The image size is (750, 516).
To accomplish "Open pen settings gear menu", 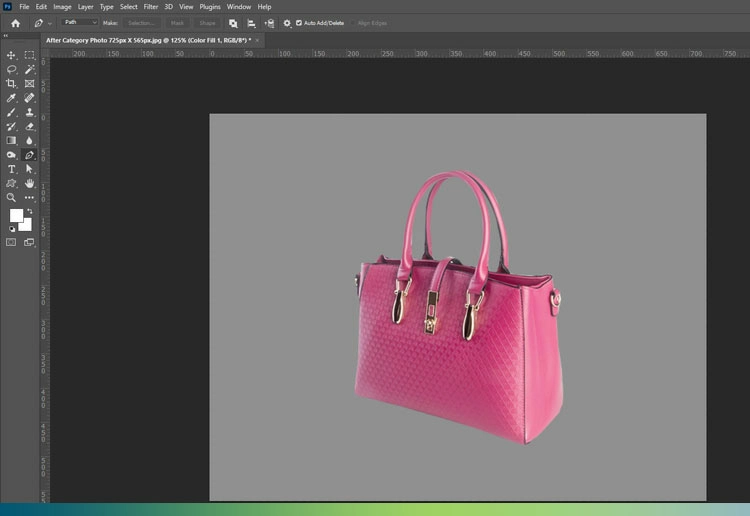I will (x=287, y=23).
